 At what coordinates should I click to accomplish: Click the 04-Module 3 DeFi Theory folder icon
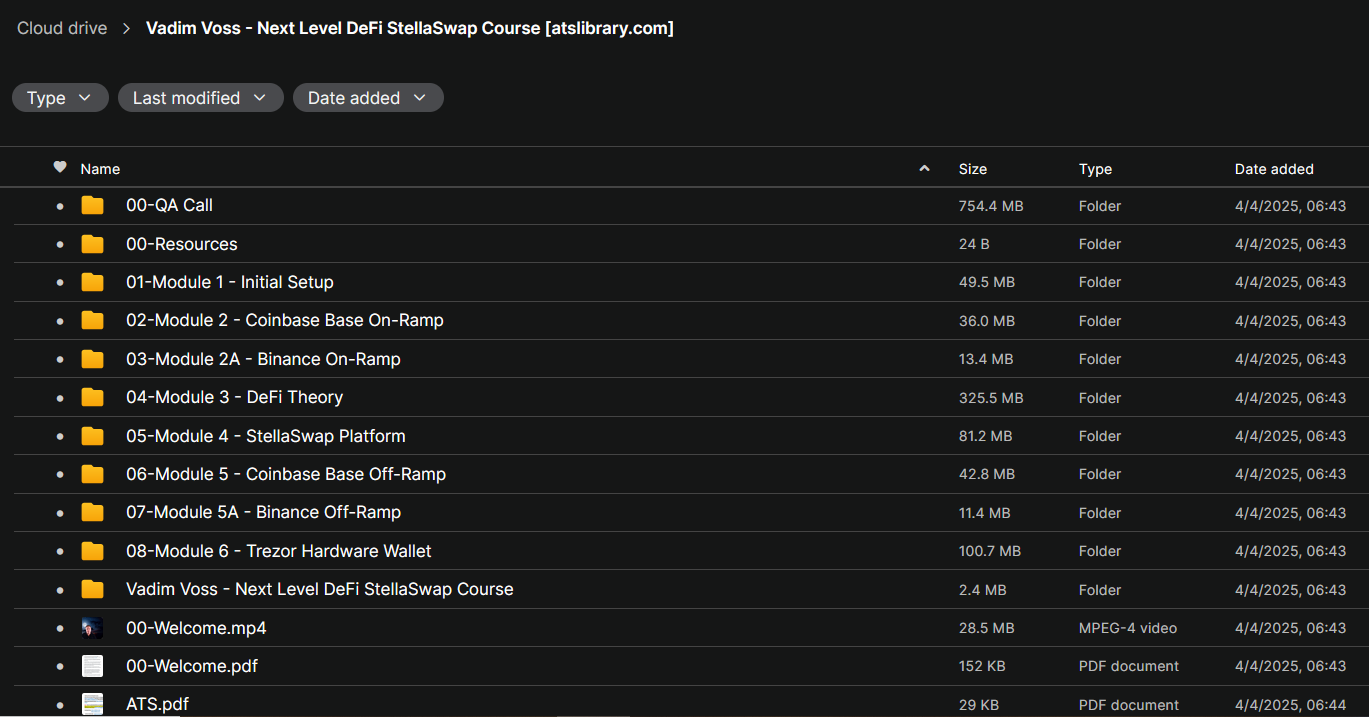pos(92,398)
